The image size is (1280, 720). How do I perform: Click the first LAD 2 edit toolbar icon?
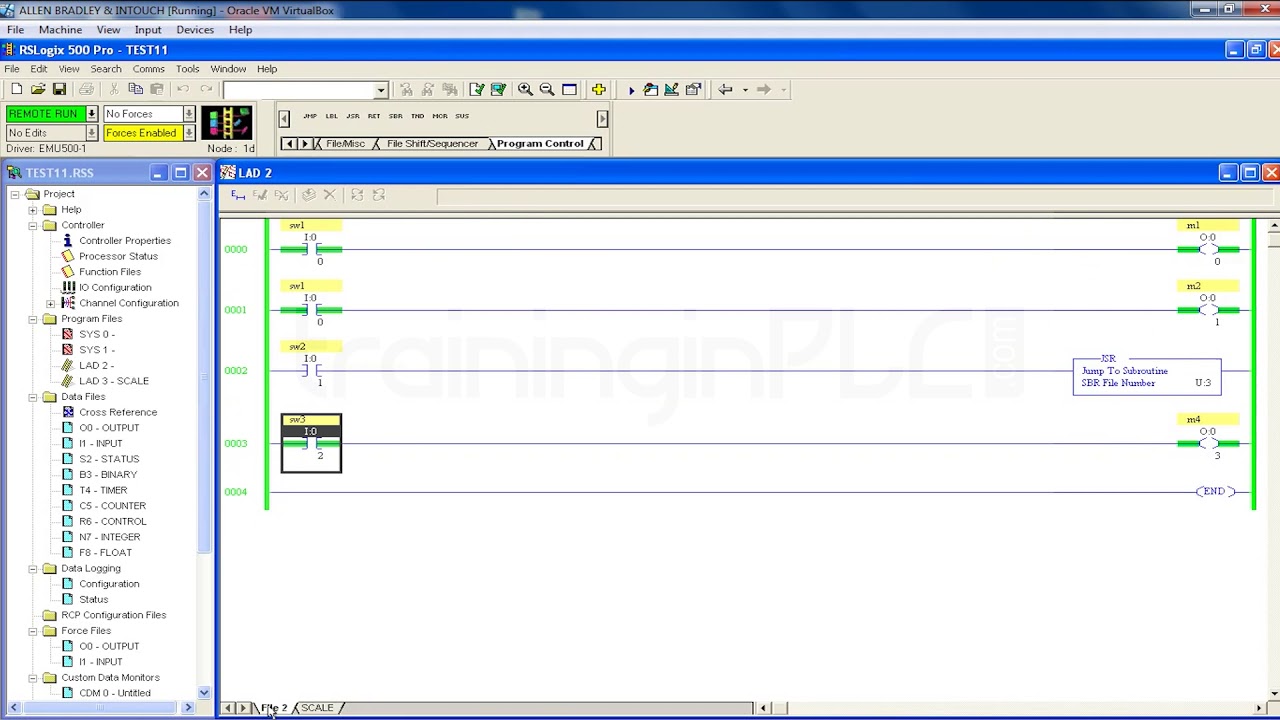238,196
